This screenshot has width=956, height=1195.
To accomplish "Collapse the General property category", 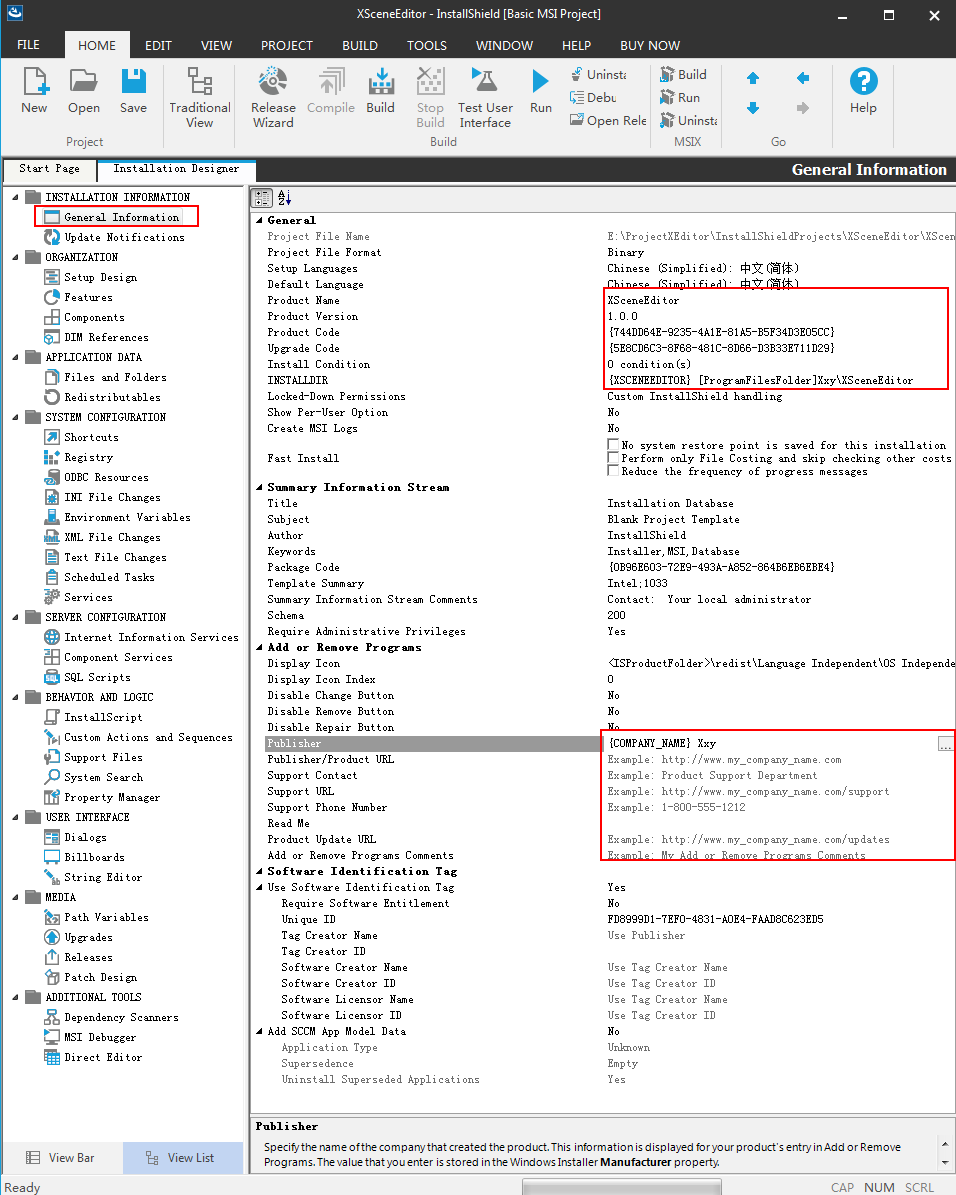I will (259, 220).
